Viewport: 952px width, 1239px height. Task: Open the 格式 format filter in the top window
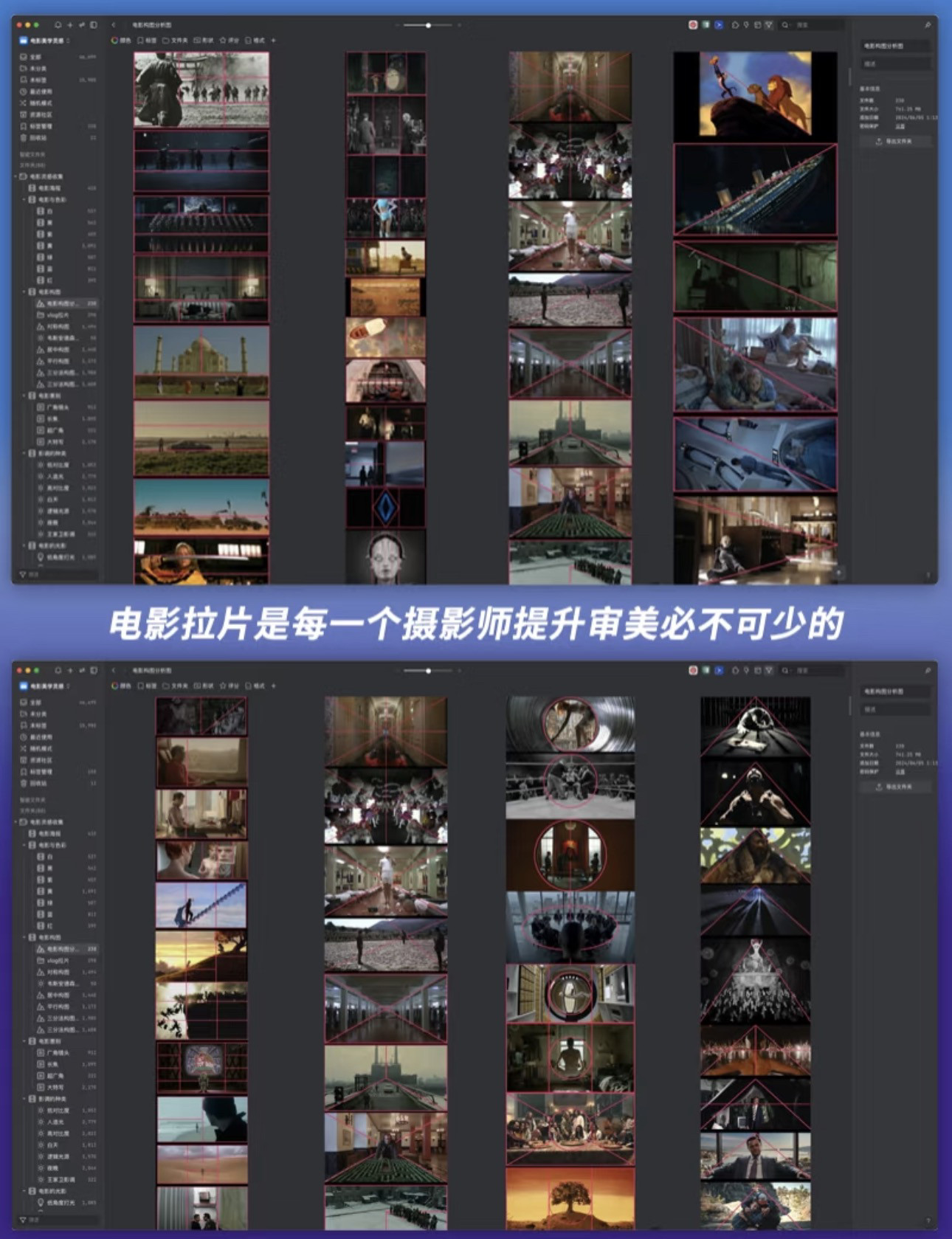point(255,41)
